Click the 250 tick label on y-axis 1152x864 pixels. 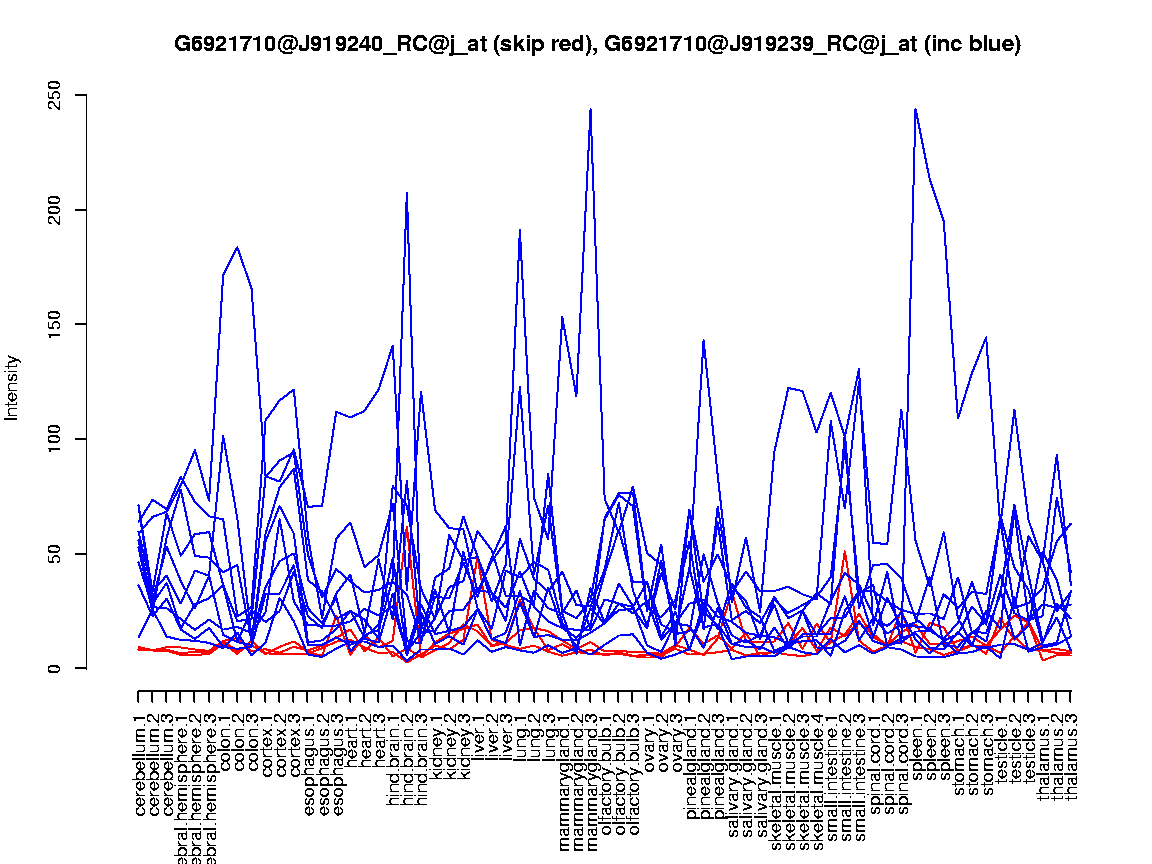pos(66,95)
